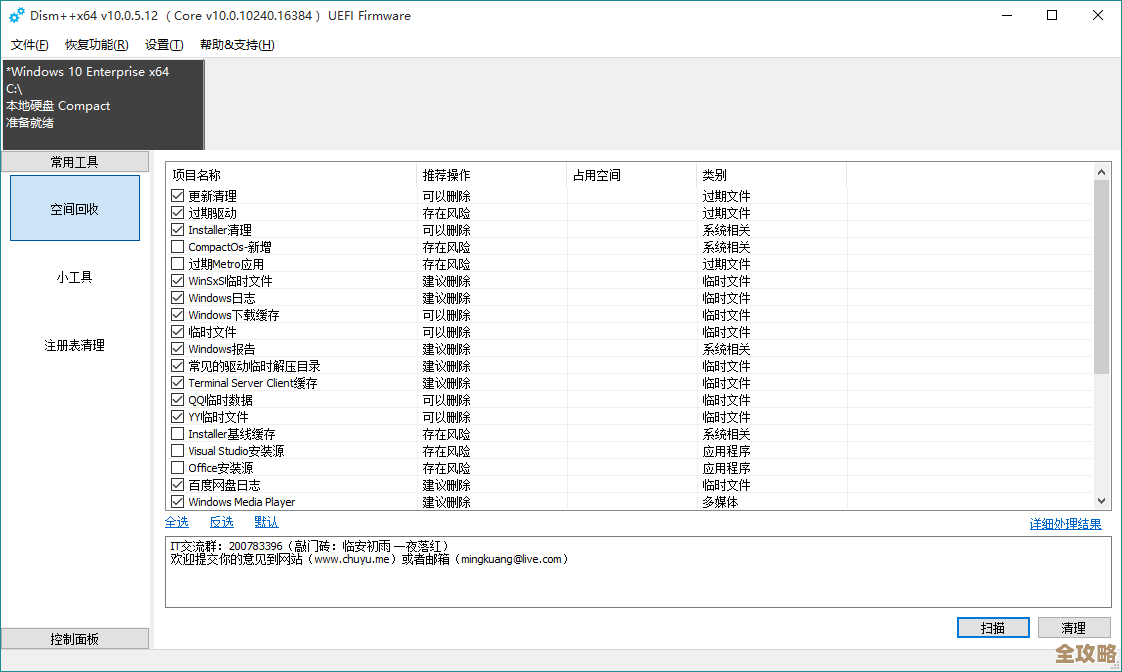Uncheck the 更新清理 item
1122x672 pixels.
coord(177,195)
